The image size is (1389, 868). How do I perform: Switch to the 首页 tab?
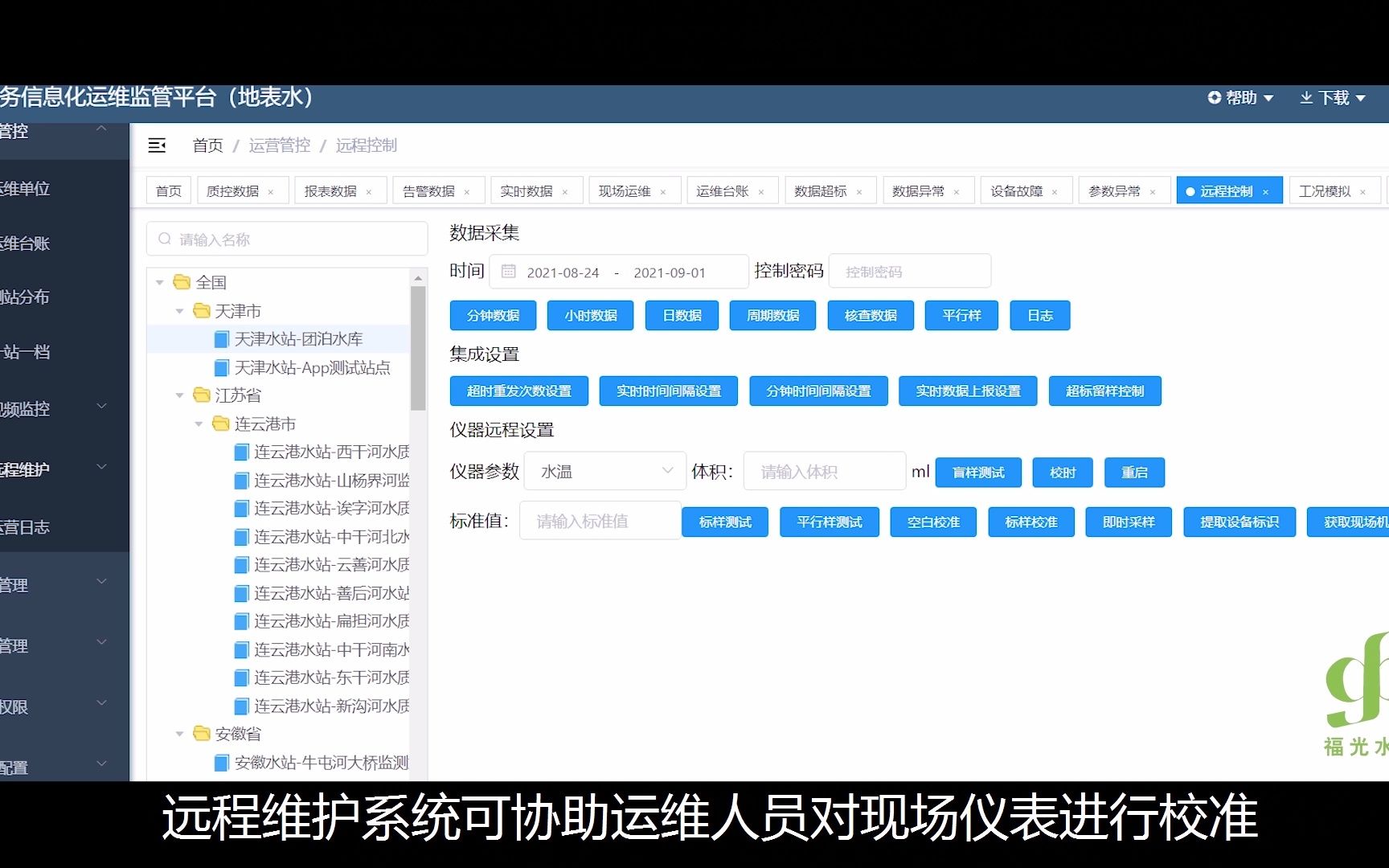[x=169, y=191]
